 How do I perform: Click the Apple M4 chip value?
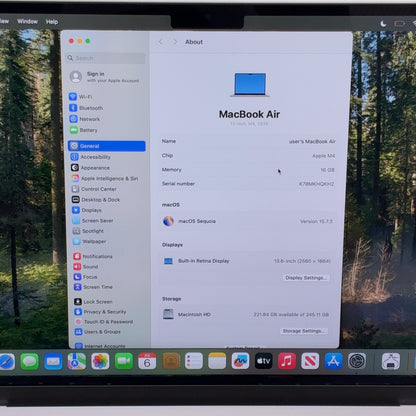click(324, 156)
